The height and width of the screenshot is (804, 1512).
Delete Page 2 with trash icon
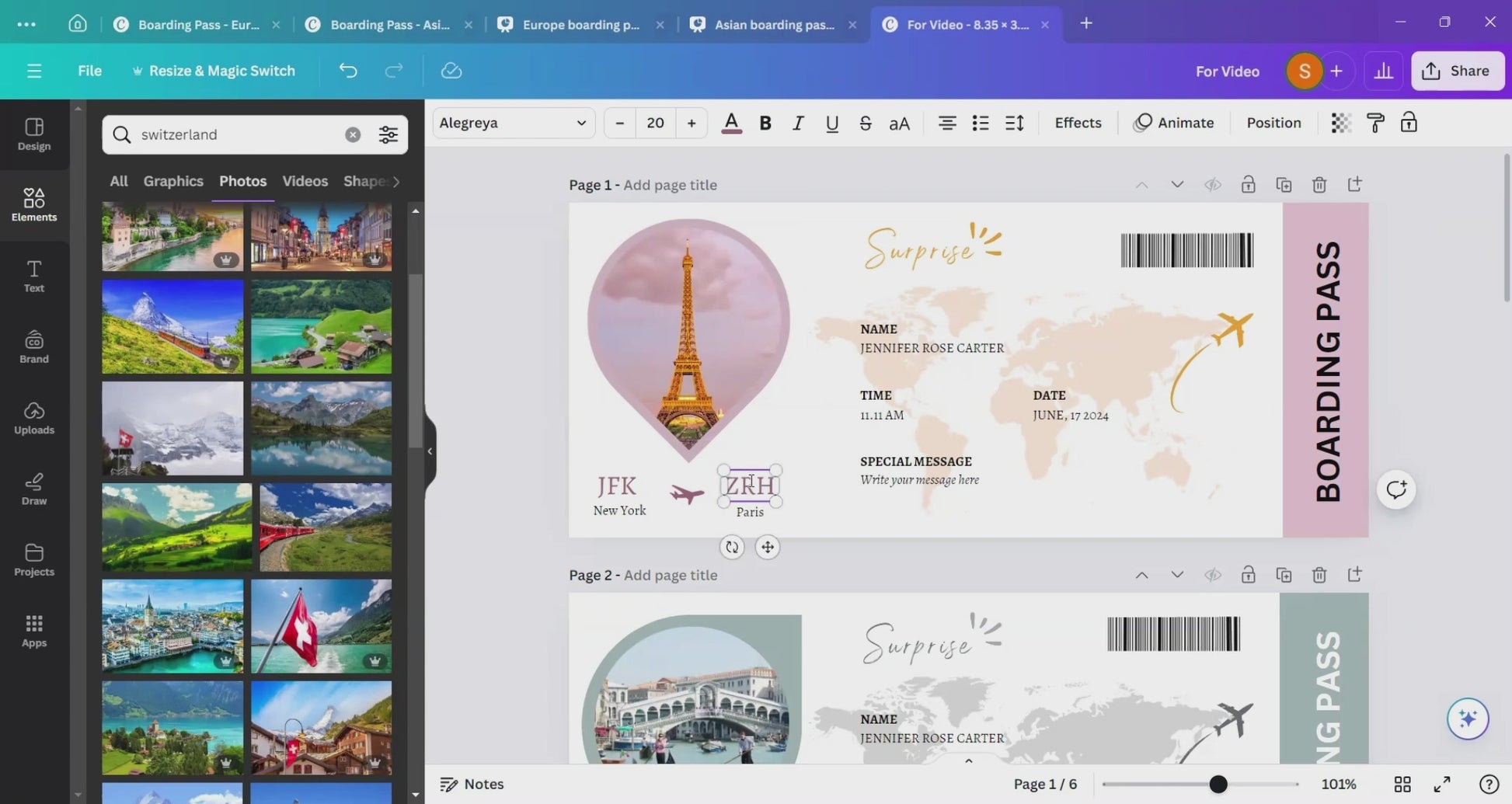coord(1319,575)
